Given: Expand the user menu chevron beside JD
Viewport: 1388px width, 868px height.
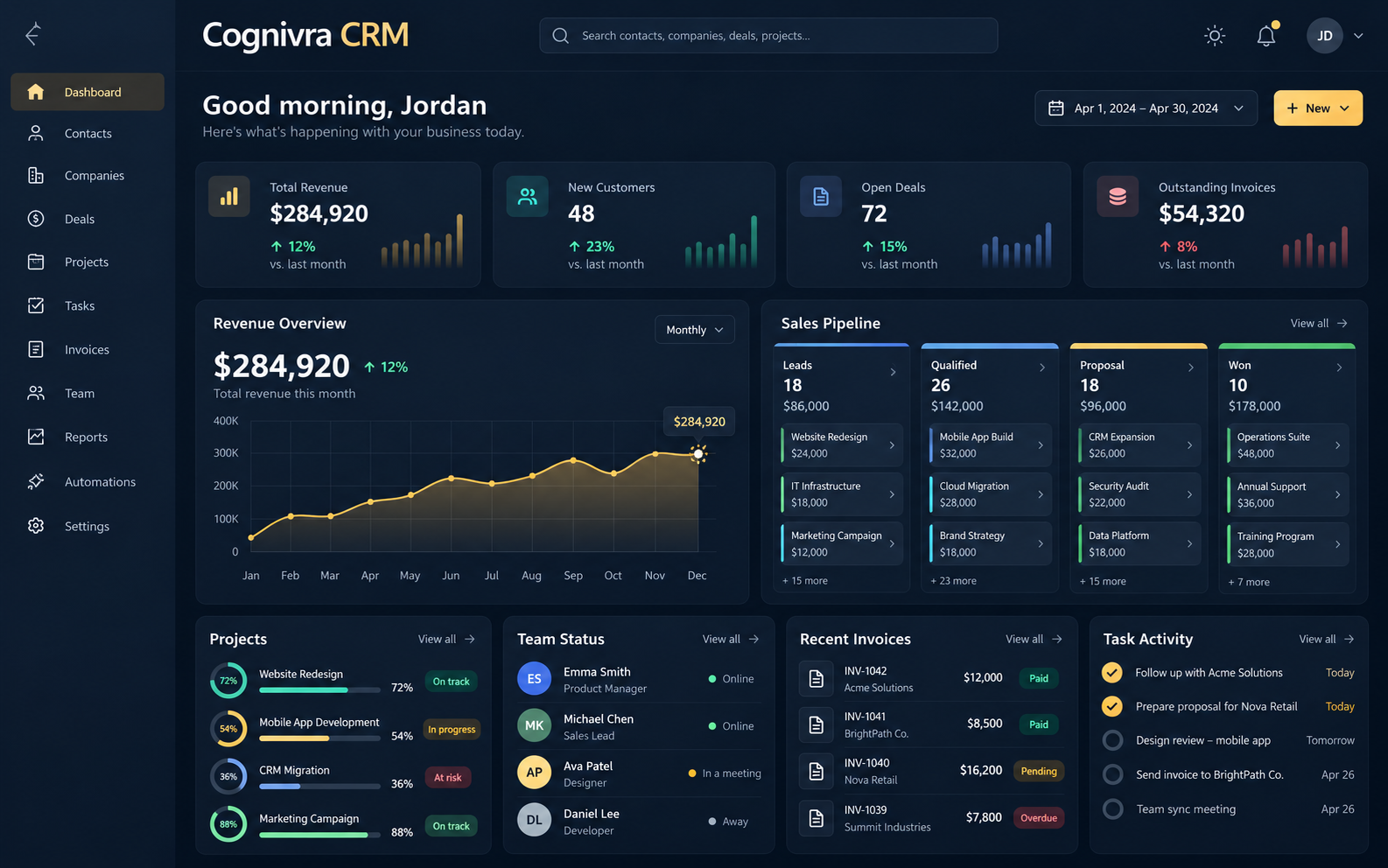Looking at the screenshot, I should click(x=1358, y=36).
